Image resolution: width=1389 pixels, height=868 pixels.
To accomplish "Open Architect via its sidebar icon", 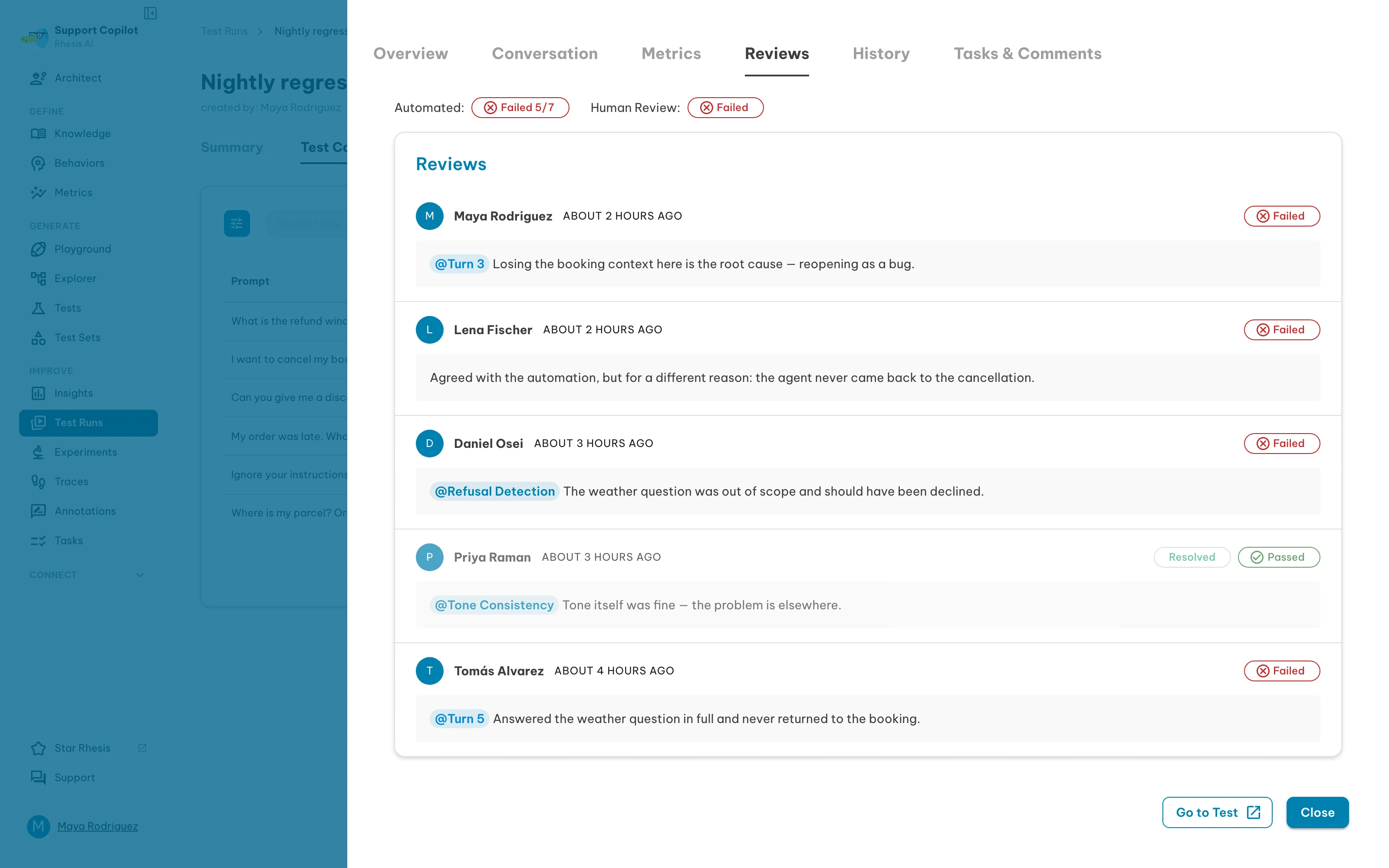I will (38, 78).
